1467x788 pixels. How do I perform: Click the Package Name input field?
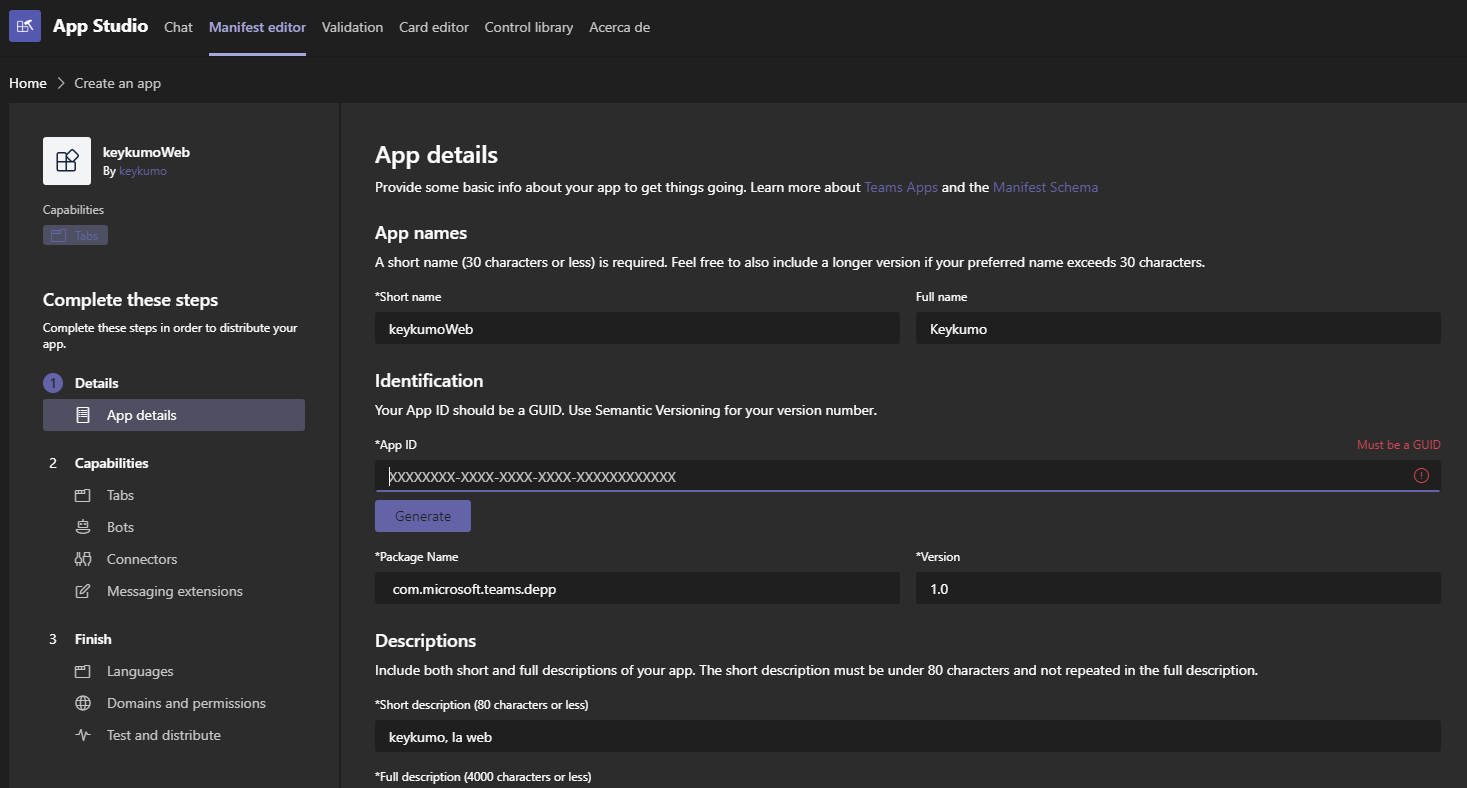pos(637,588)
